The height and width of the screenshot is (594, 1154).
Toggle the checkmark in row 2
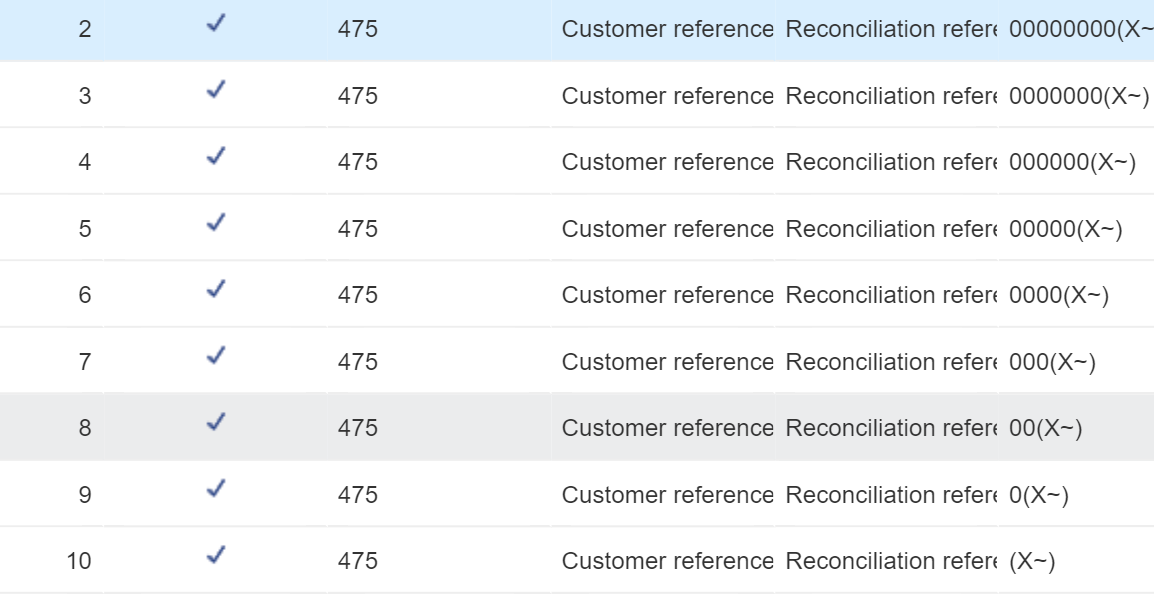pos(216,24)
